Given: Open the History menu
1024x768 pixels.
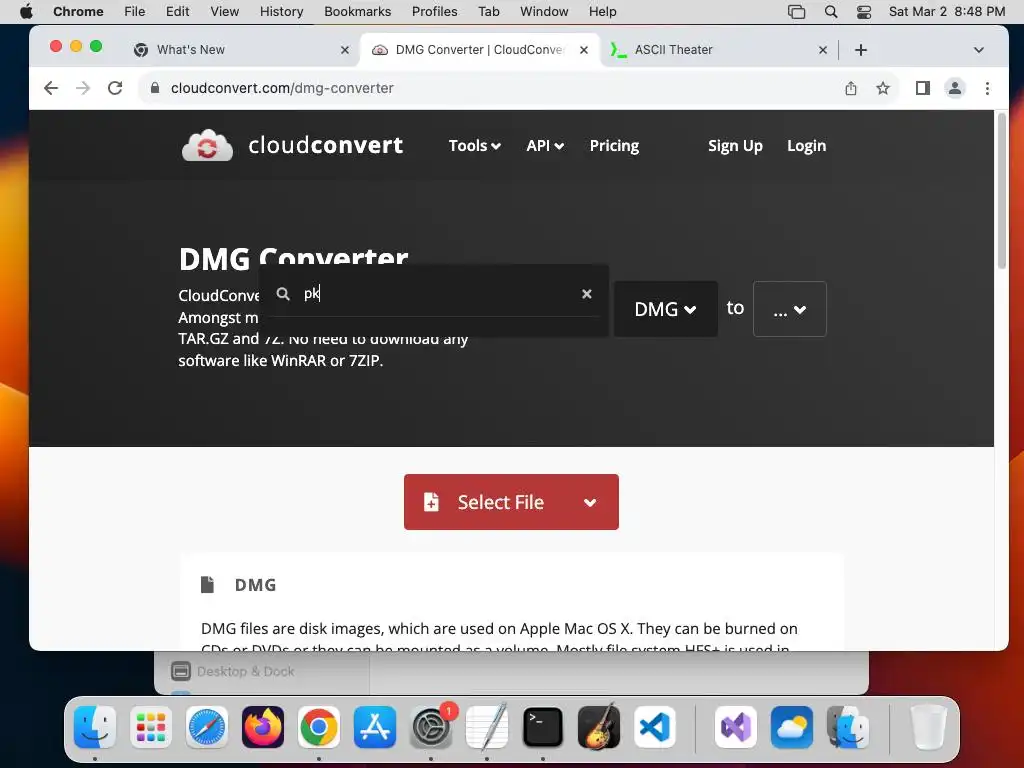Looking at the screenshot, I should pos(281,12).
